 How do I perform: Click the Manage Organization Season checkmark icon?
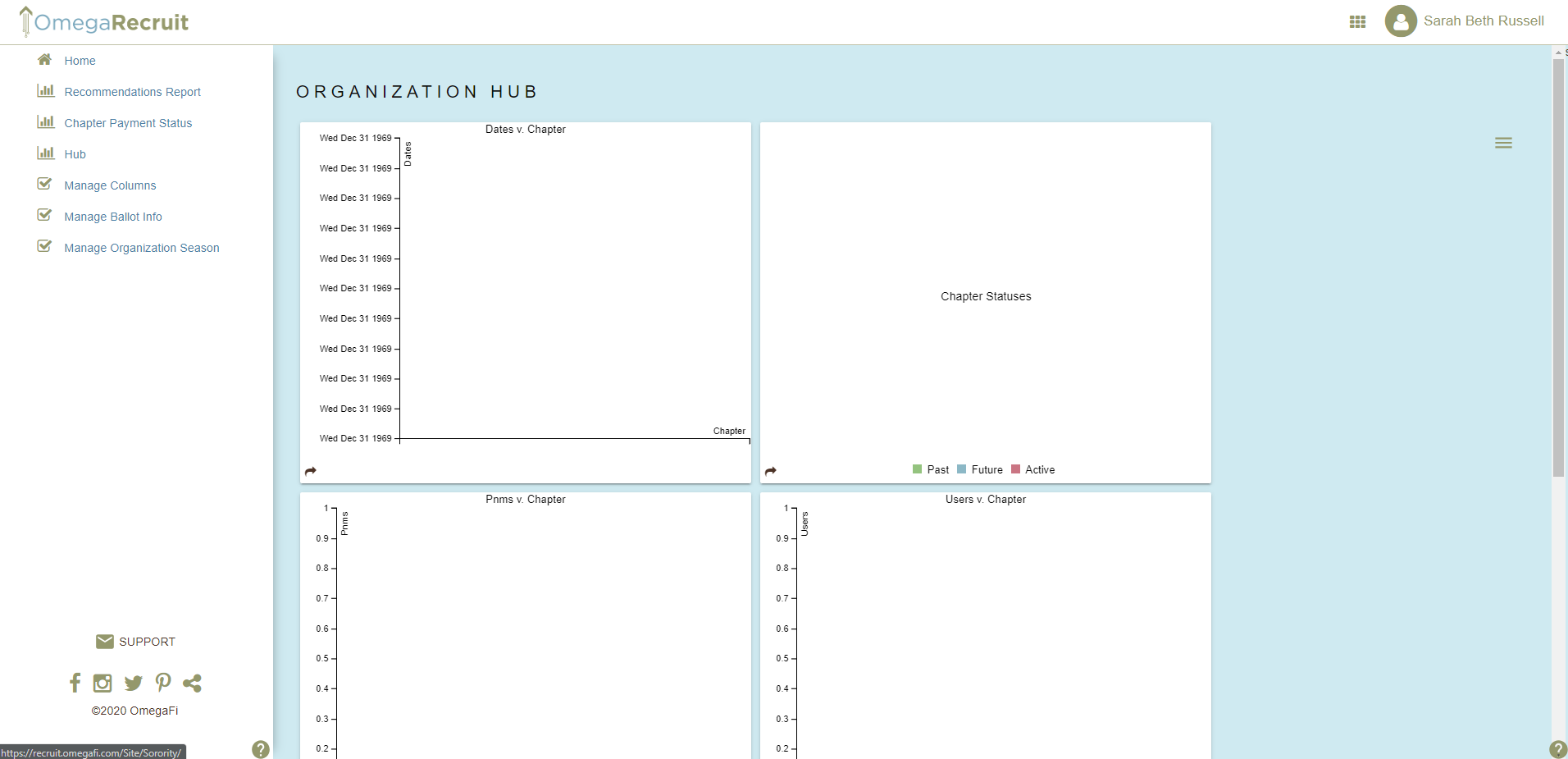coord(44,246)
